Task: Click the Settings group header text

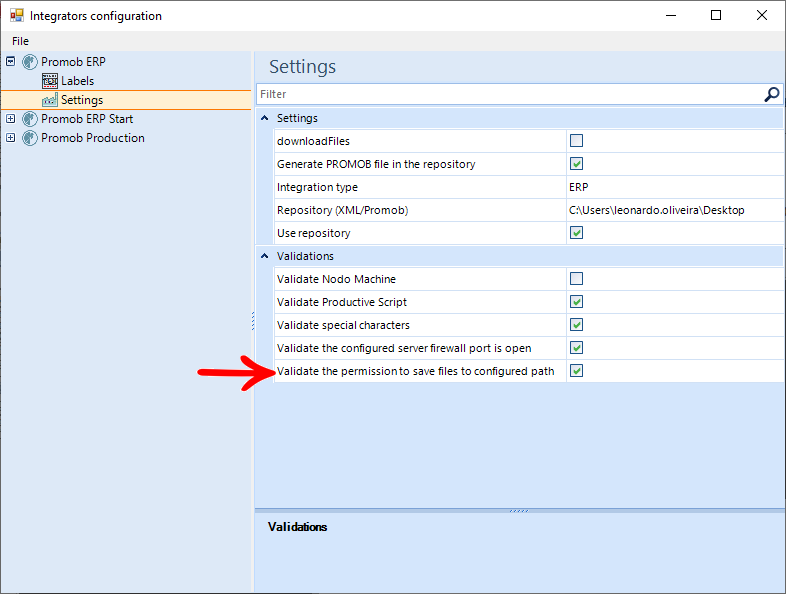Action: pyautogui.click(x=297, y=118)
